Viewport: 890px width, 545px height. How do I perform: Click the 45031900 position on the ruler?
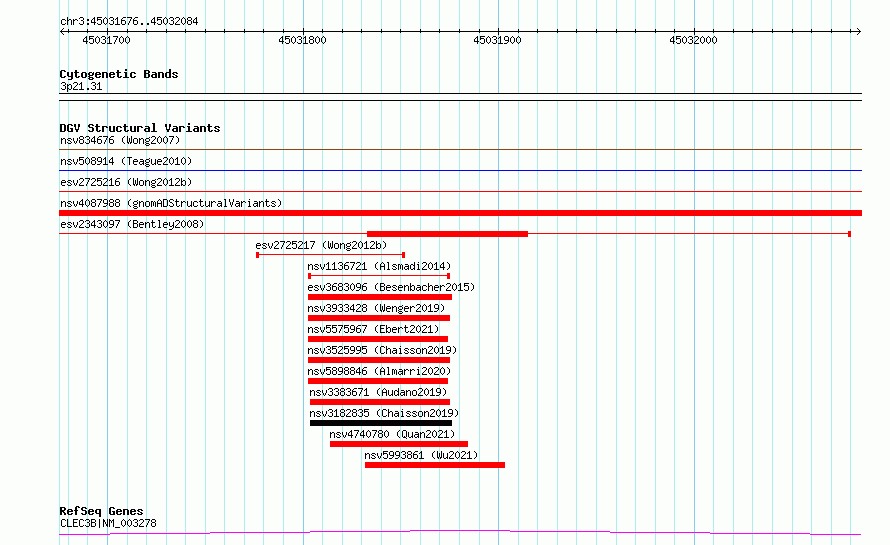497,41
